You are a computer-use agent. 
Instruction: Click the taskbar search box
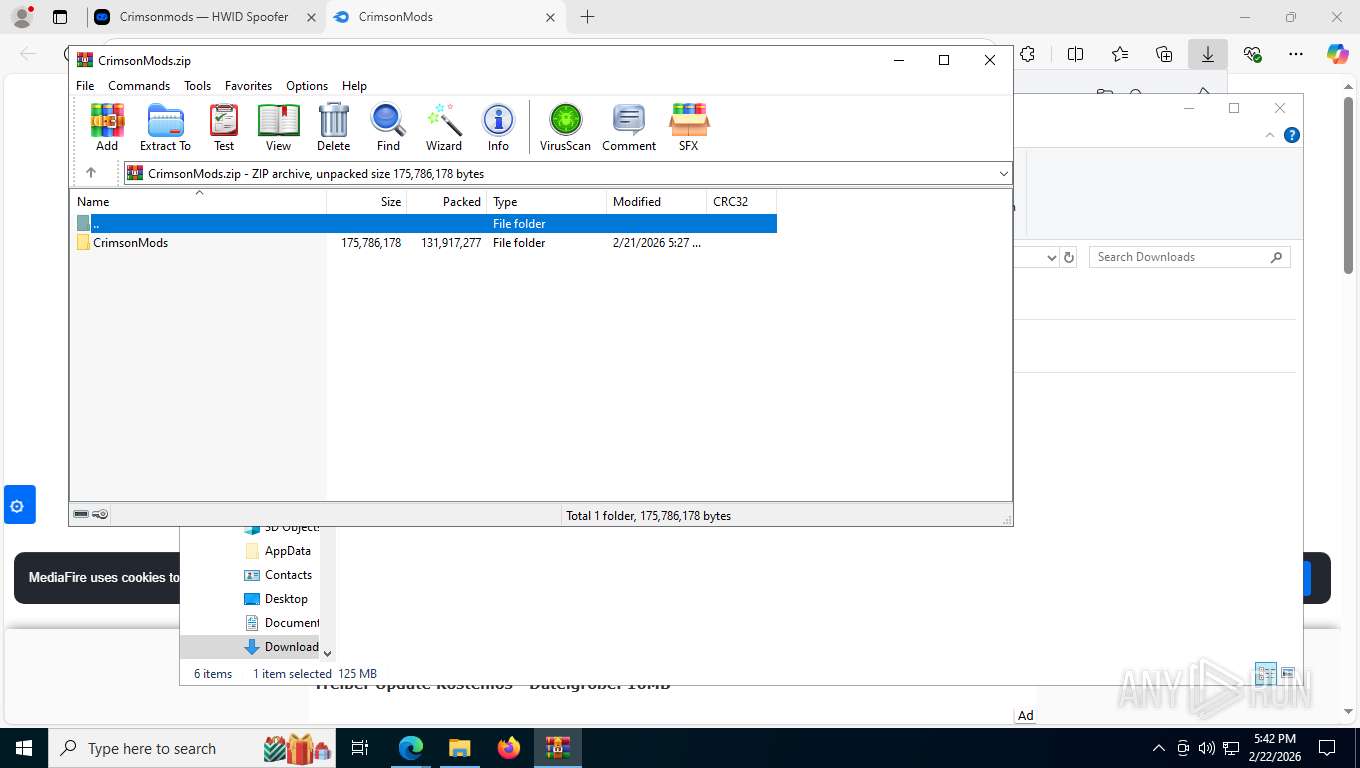[x=191, y=748]
